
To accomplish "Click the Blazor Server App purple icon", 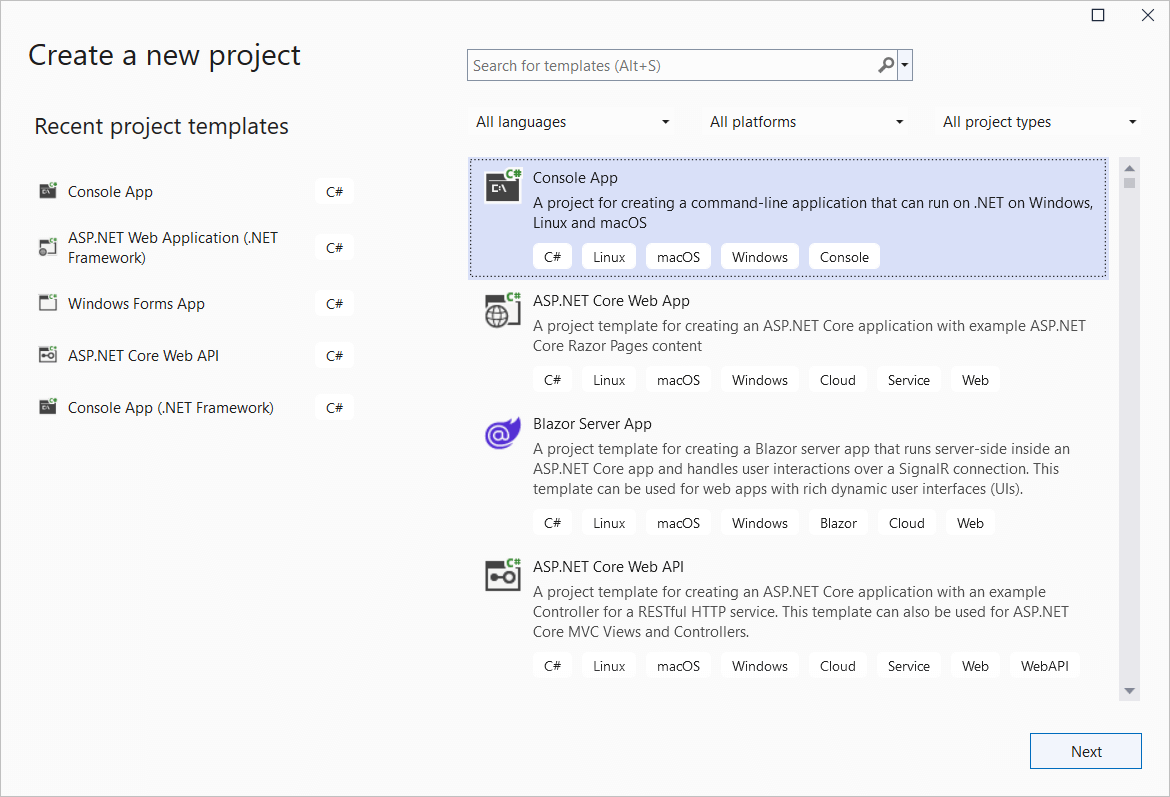I will click(500, 434).
